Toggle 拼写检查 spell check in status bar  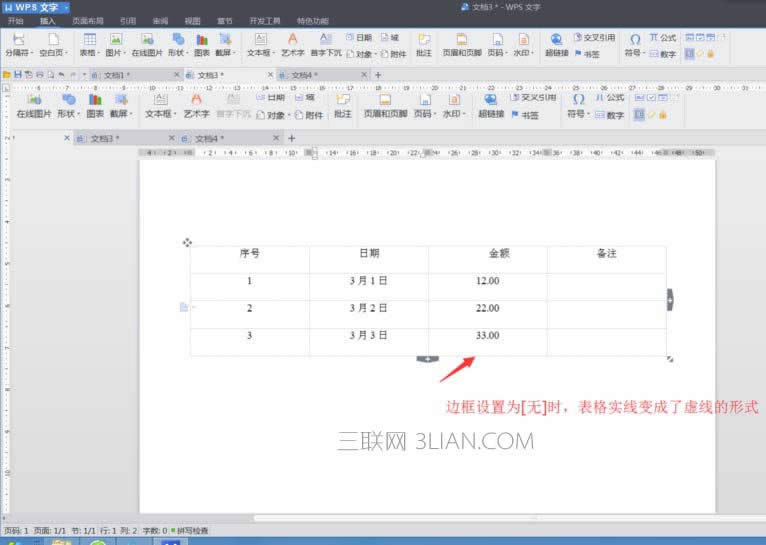[x=190, y=530]
